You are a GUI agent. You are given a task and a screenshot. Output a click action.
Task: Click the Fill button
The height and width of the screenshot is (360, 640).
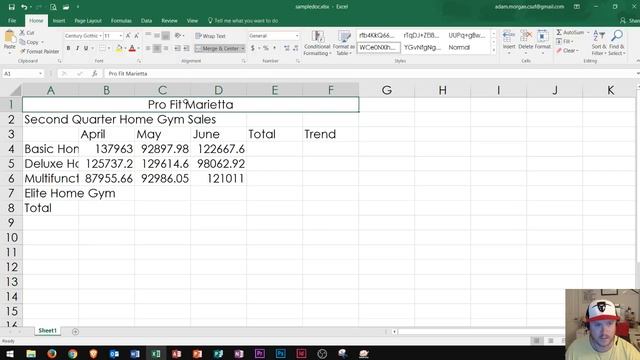[565, 41]
